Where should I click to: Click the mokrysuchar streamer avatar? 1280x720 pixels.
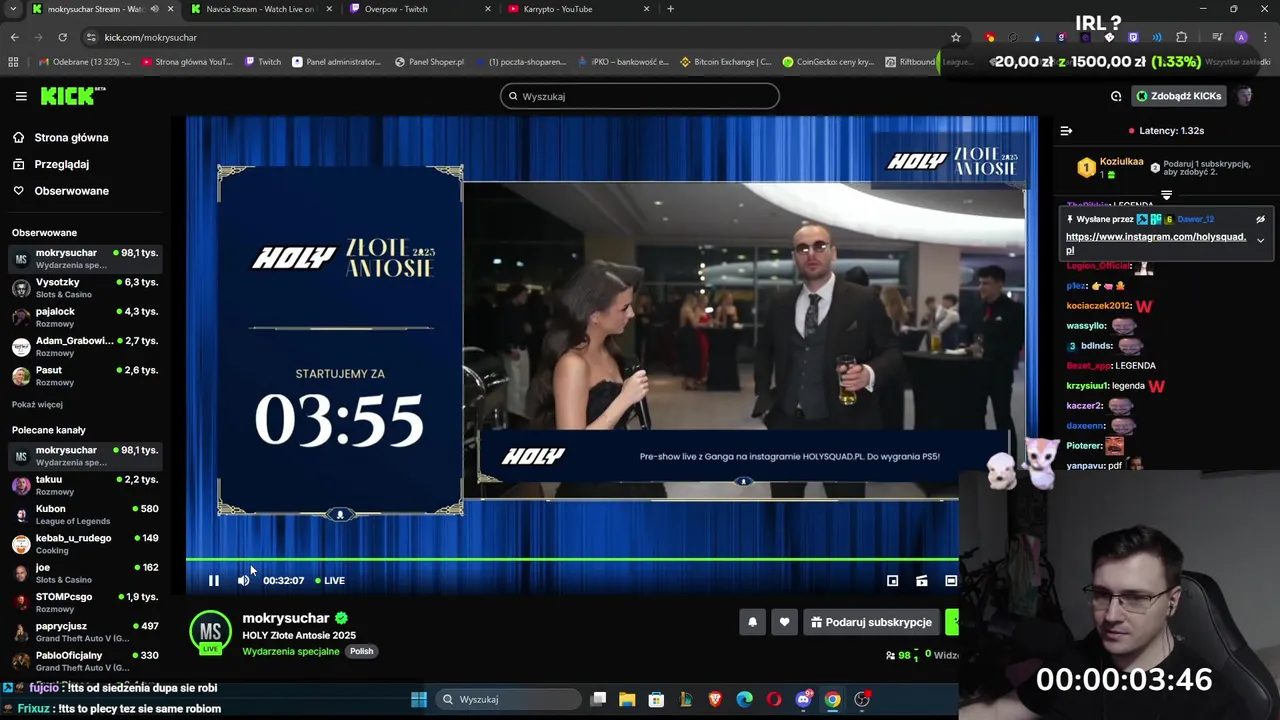coord(210,632)
